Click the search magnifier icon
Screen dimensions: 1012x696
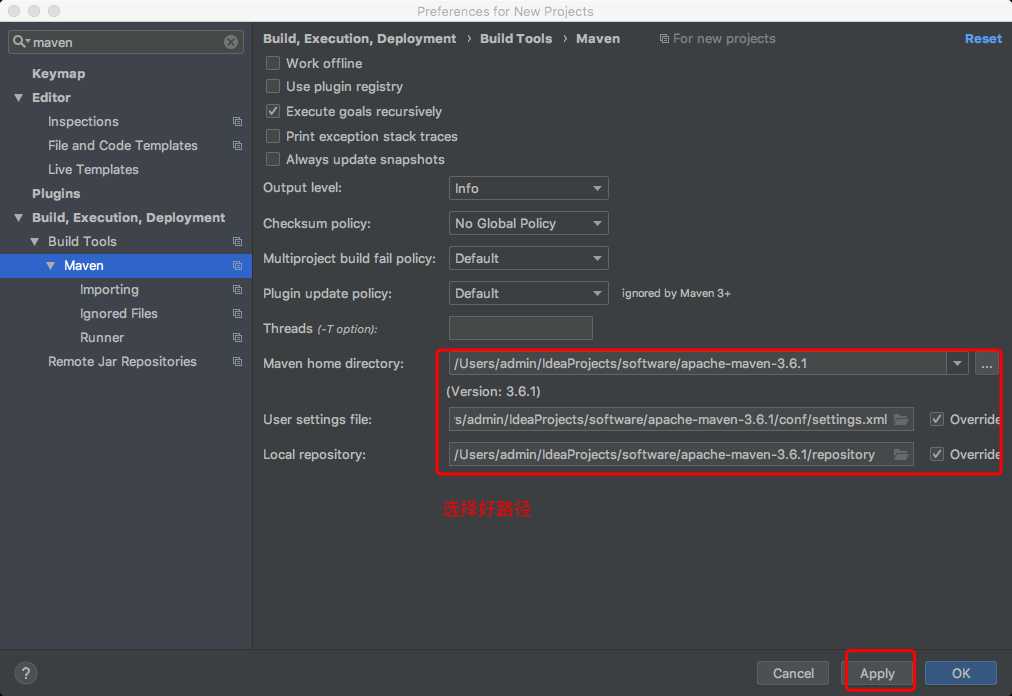20,41
